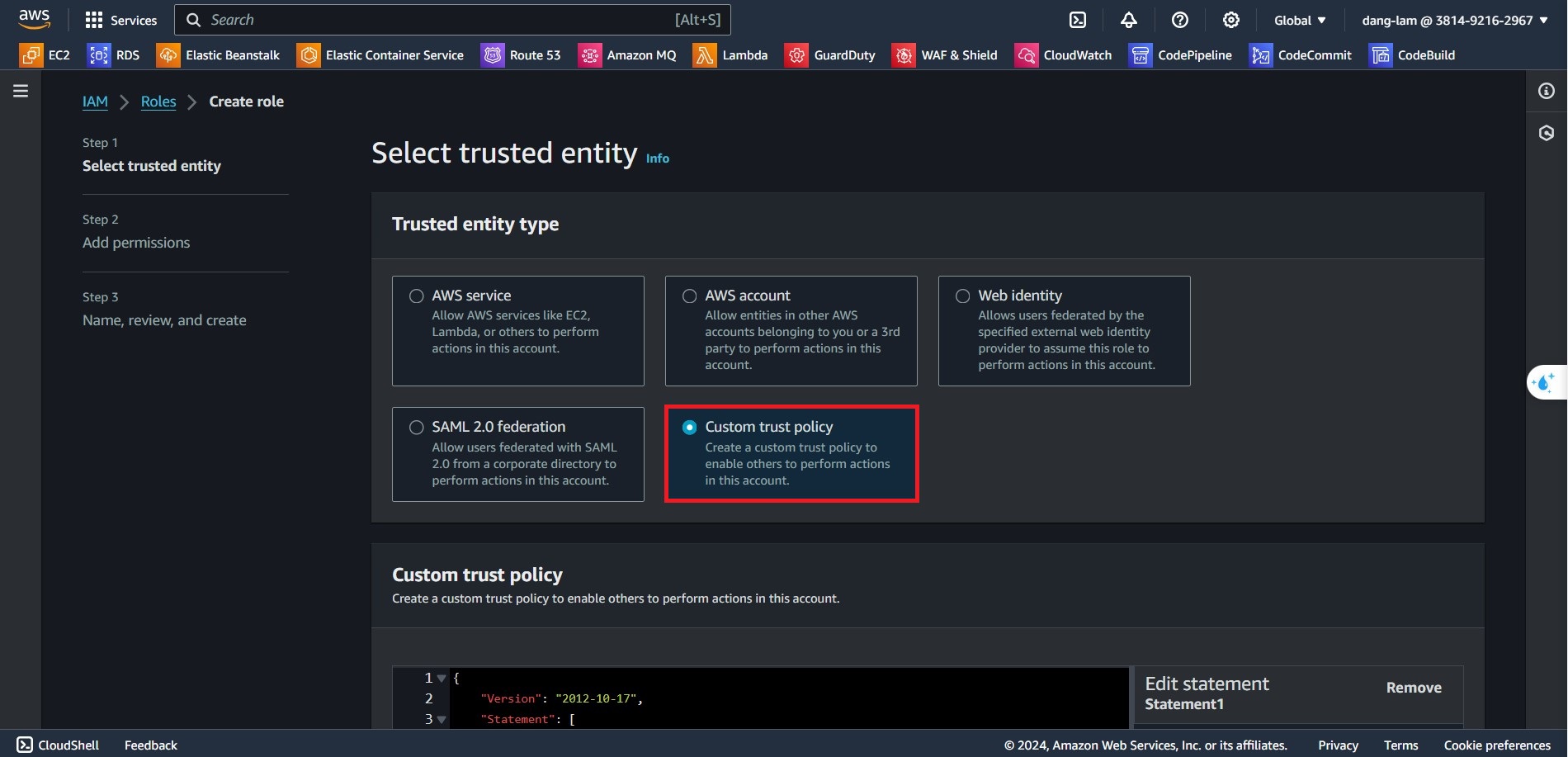Viewport: 1568px width, 757px height.
Task: Open the CloudShell icon in top bar
Action: click(x=1078, y=20)
